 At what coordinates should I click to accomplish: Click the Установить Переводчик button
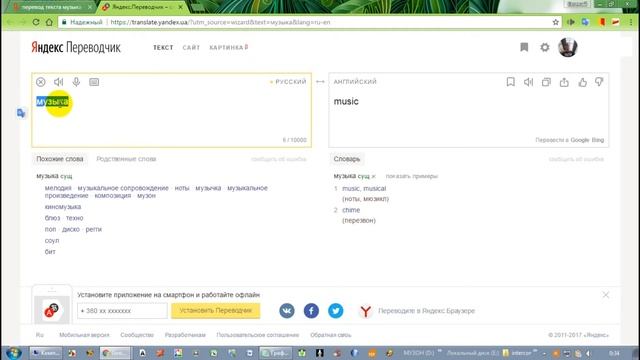click(216, 311)
